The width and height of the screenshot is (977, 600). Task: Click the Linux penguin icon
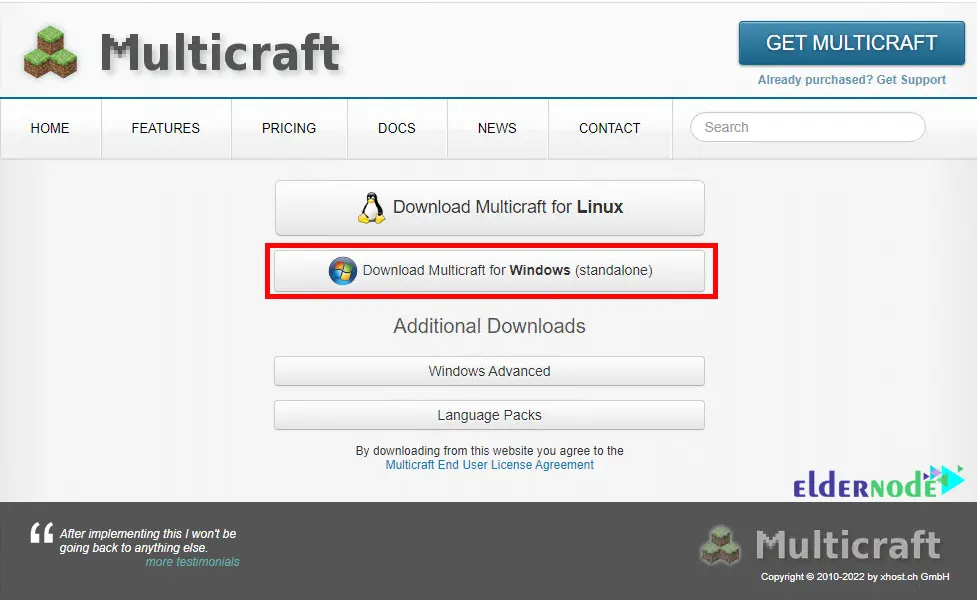pos(371,207)
